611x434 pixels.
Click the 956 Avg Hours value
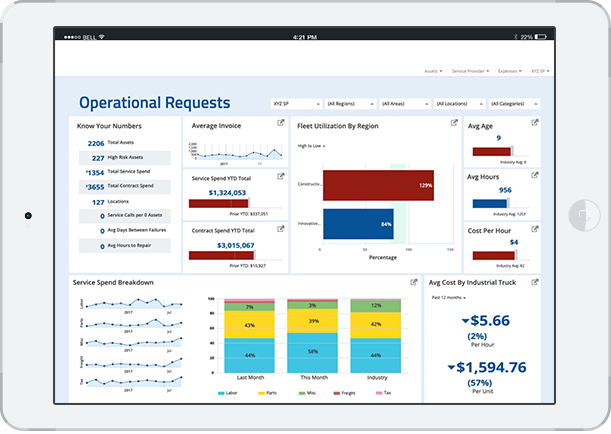505,190
